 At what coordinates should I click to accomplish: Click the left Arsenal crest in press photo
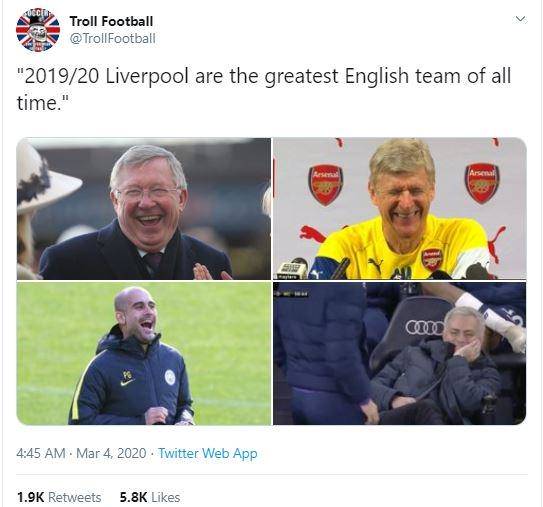(x=326, y=185)
